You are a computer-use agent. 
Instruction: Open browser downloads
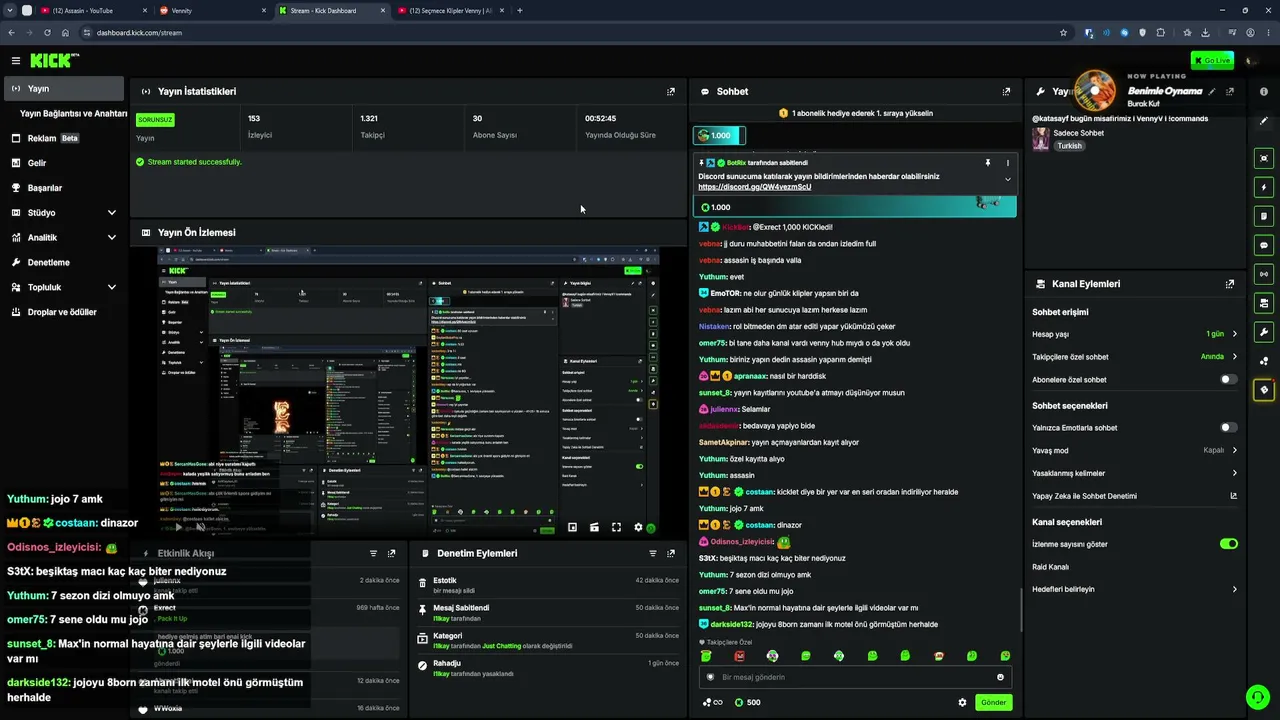pos(1206,32)
